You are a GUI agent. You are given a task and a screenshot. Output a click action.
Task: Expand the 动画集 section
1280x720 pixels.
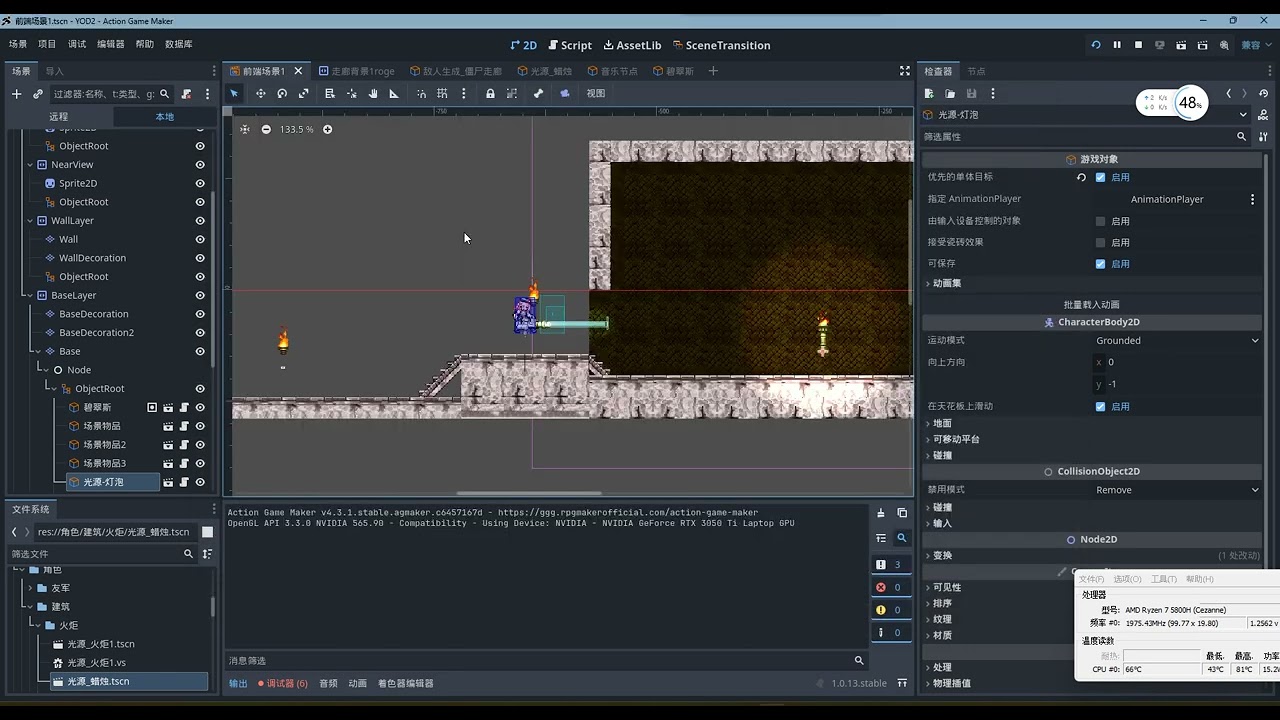tap(946, 283)
